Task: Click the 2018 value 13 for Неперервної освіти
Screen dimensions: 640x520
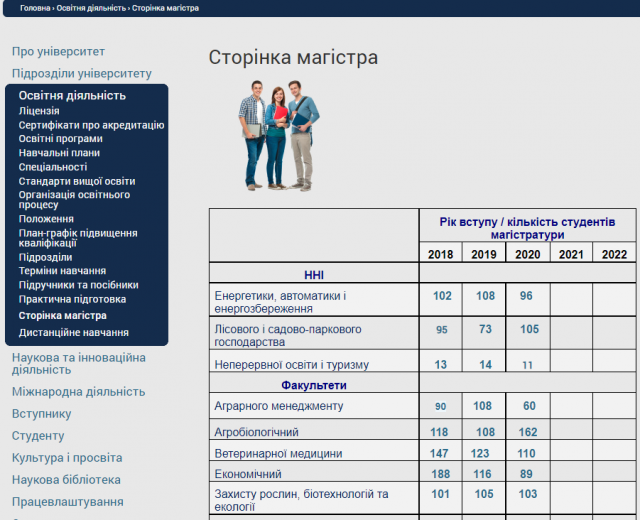Action: (x=440, y=364)
